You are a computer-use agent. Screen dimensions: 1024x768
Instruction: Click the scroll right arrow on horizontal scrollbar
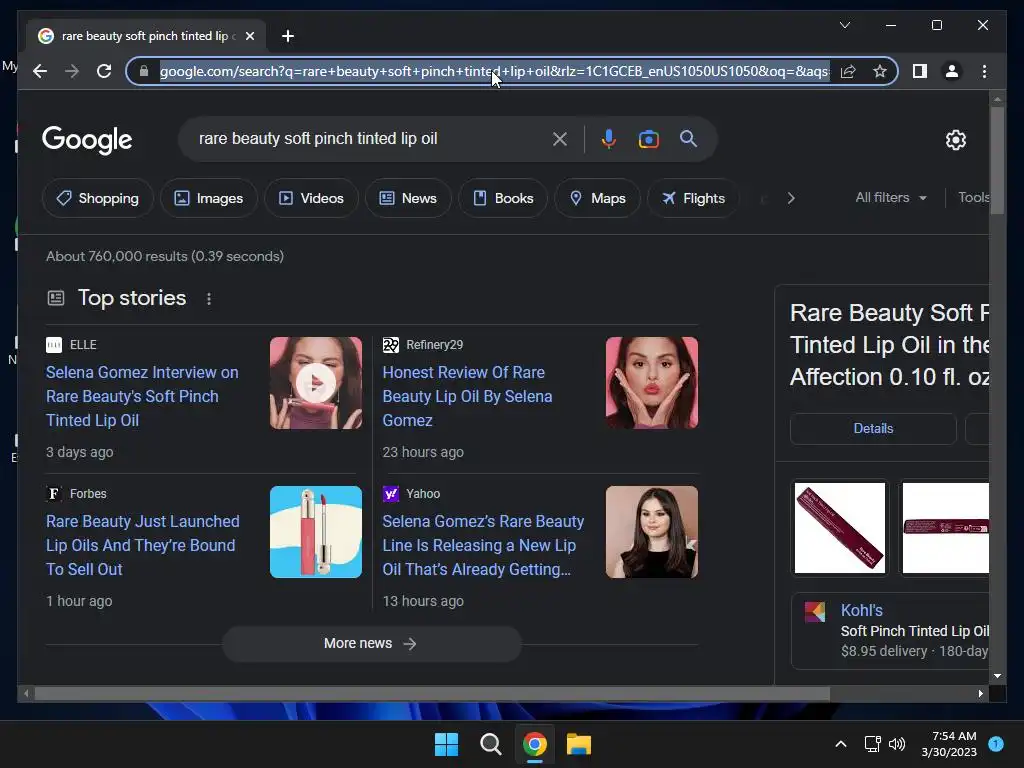pos(980,694)
